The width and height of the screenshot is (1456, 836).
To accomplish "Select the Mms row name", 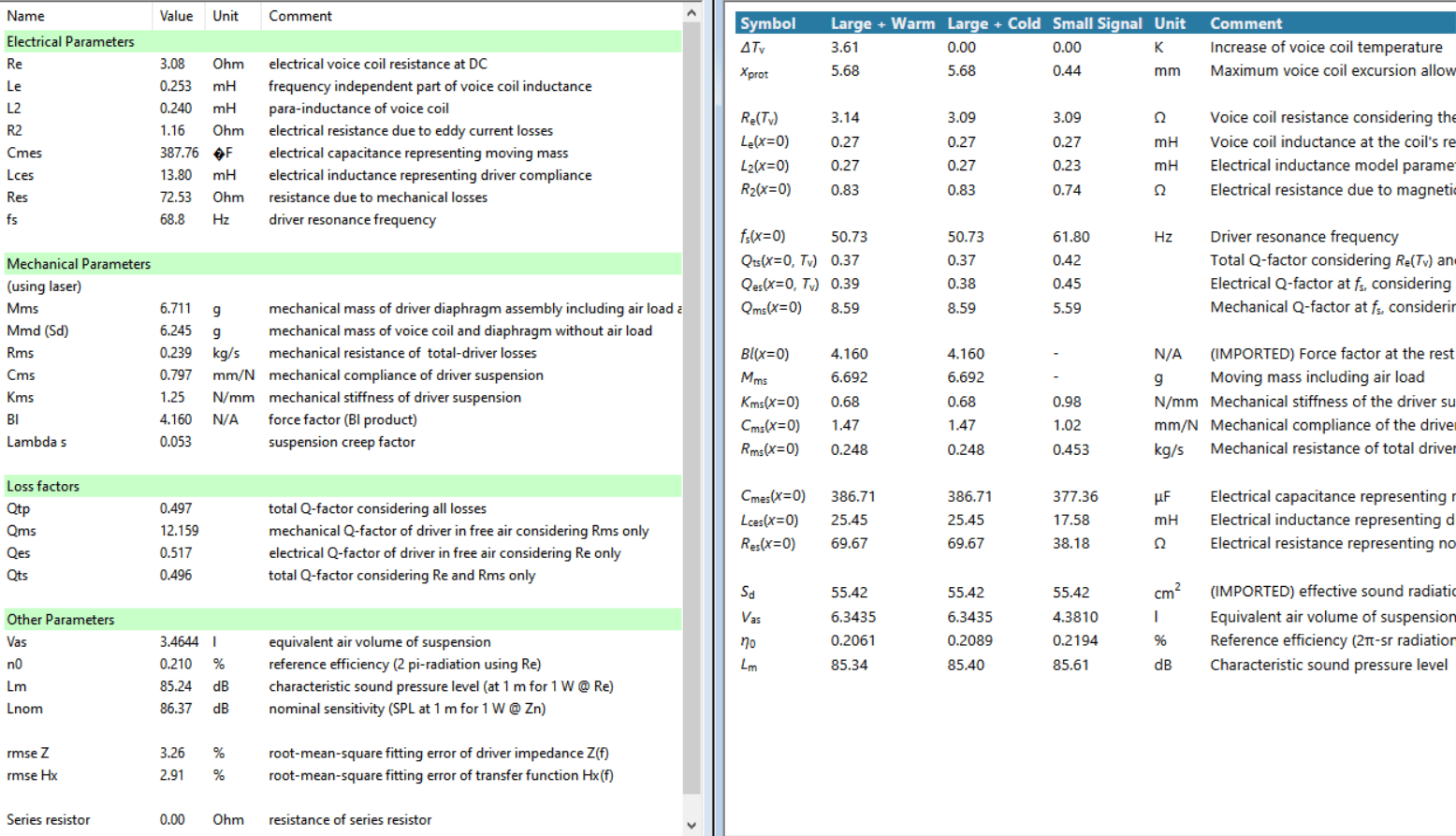I will [22, 309].
